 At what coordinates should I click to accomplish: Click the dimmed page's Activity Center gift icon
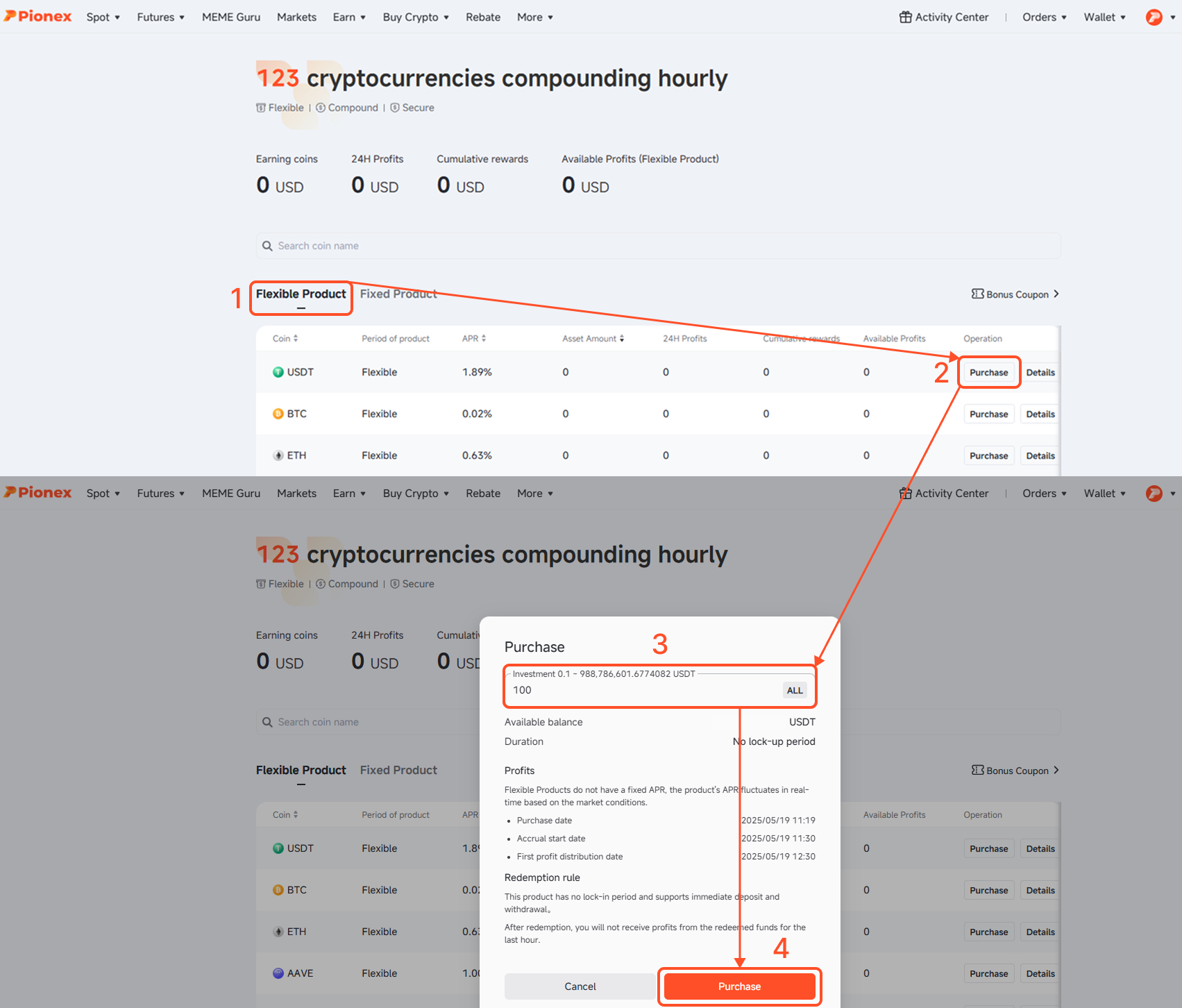coord(905,494)
